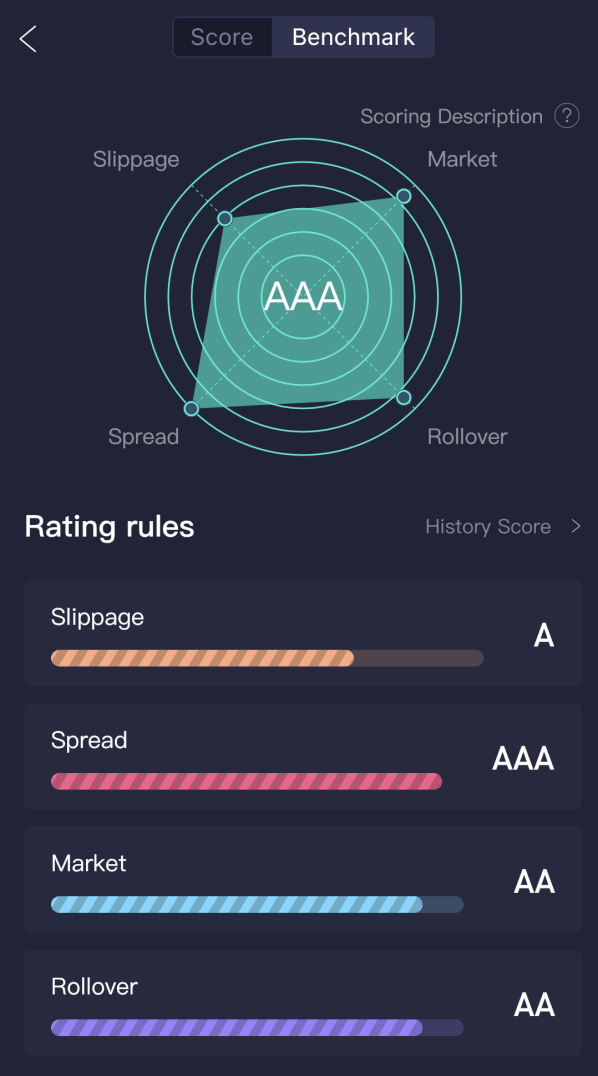Viewport: 598px width, 1076px height.
Task: Open the History Score link
Action: pos(488,526)
